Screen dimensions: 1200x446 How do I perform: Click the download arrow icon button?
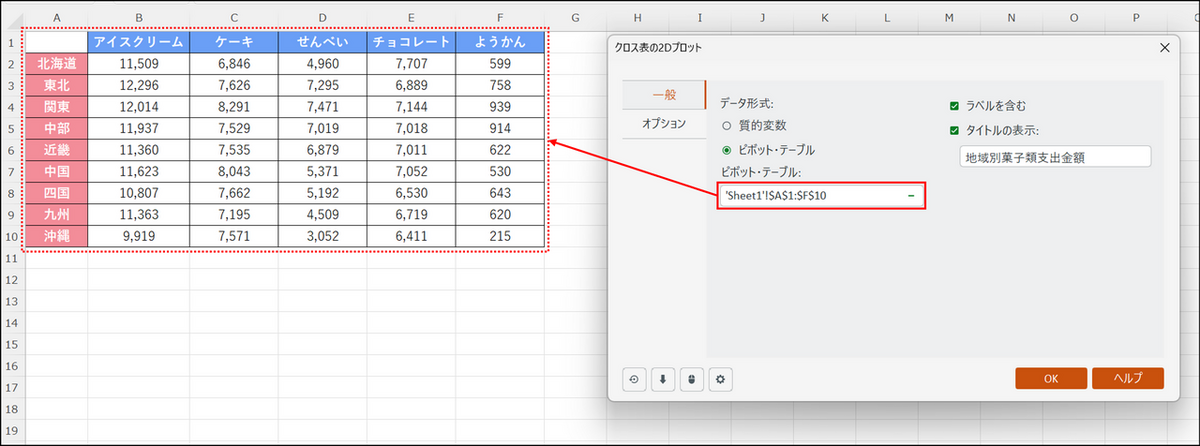point(662,379)
